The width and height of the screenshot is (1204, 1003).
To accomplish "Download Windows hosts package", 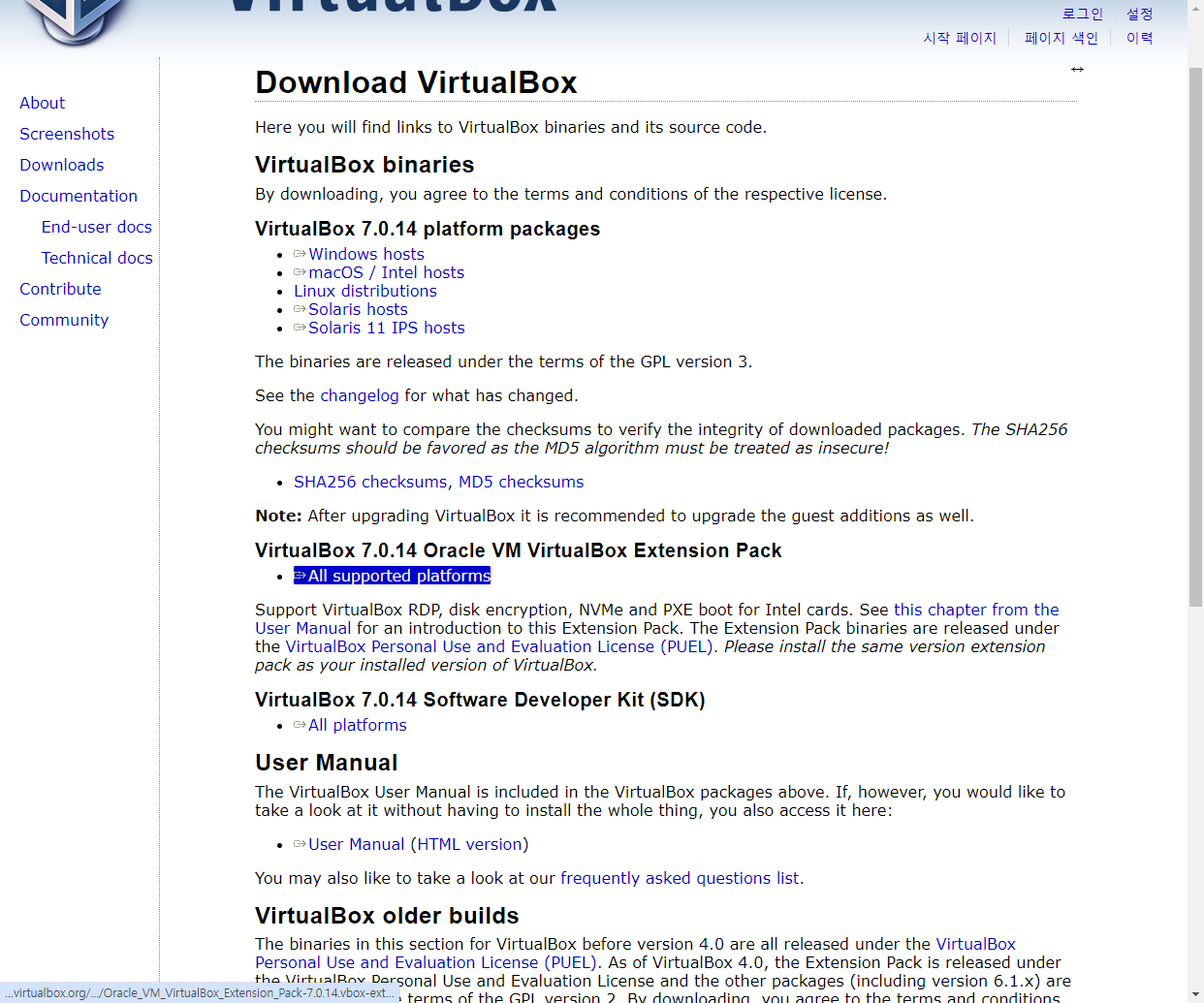I will pyautogui.click(x=359, y=254).
